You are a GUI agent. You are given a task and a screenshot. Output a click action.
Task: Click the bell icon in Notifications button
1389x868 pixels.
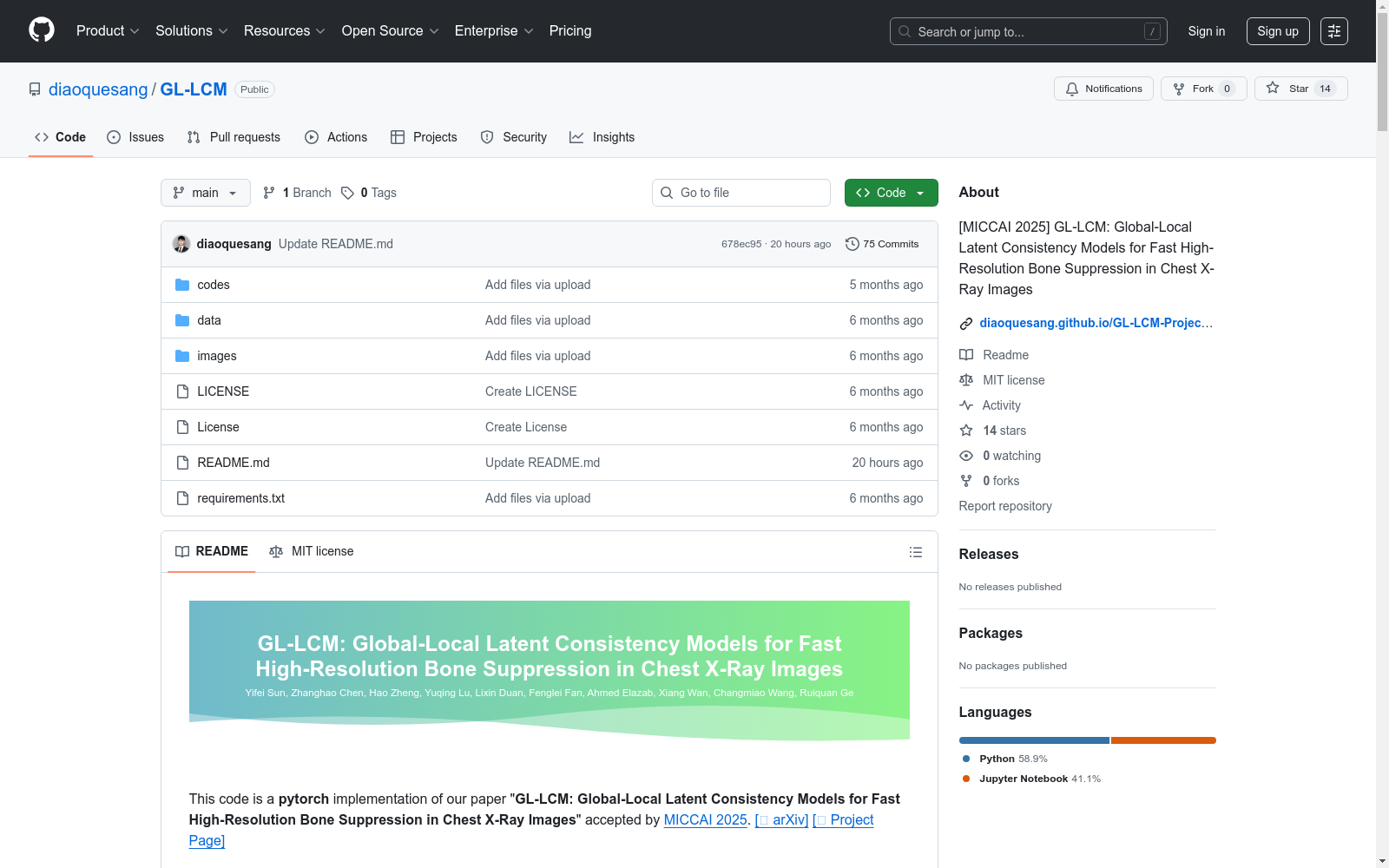1072,89
